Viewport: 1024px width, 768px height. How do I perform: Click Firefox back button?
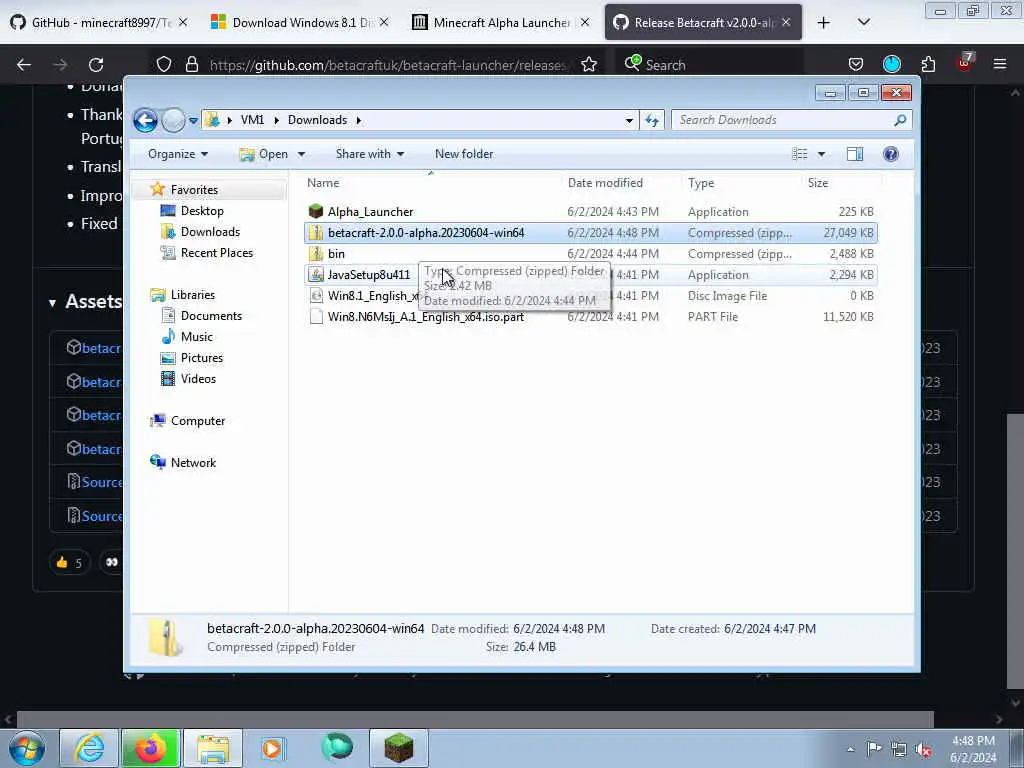pyautogui.click(x=24, y=65)
